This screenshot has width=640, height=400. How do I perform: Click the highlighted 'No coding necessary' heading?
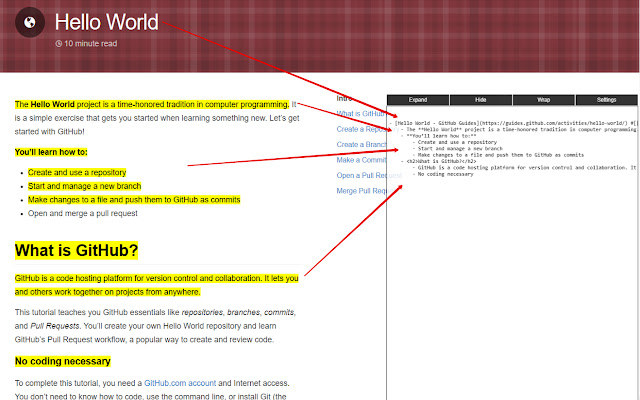tap(62, 361)
